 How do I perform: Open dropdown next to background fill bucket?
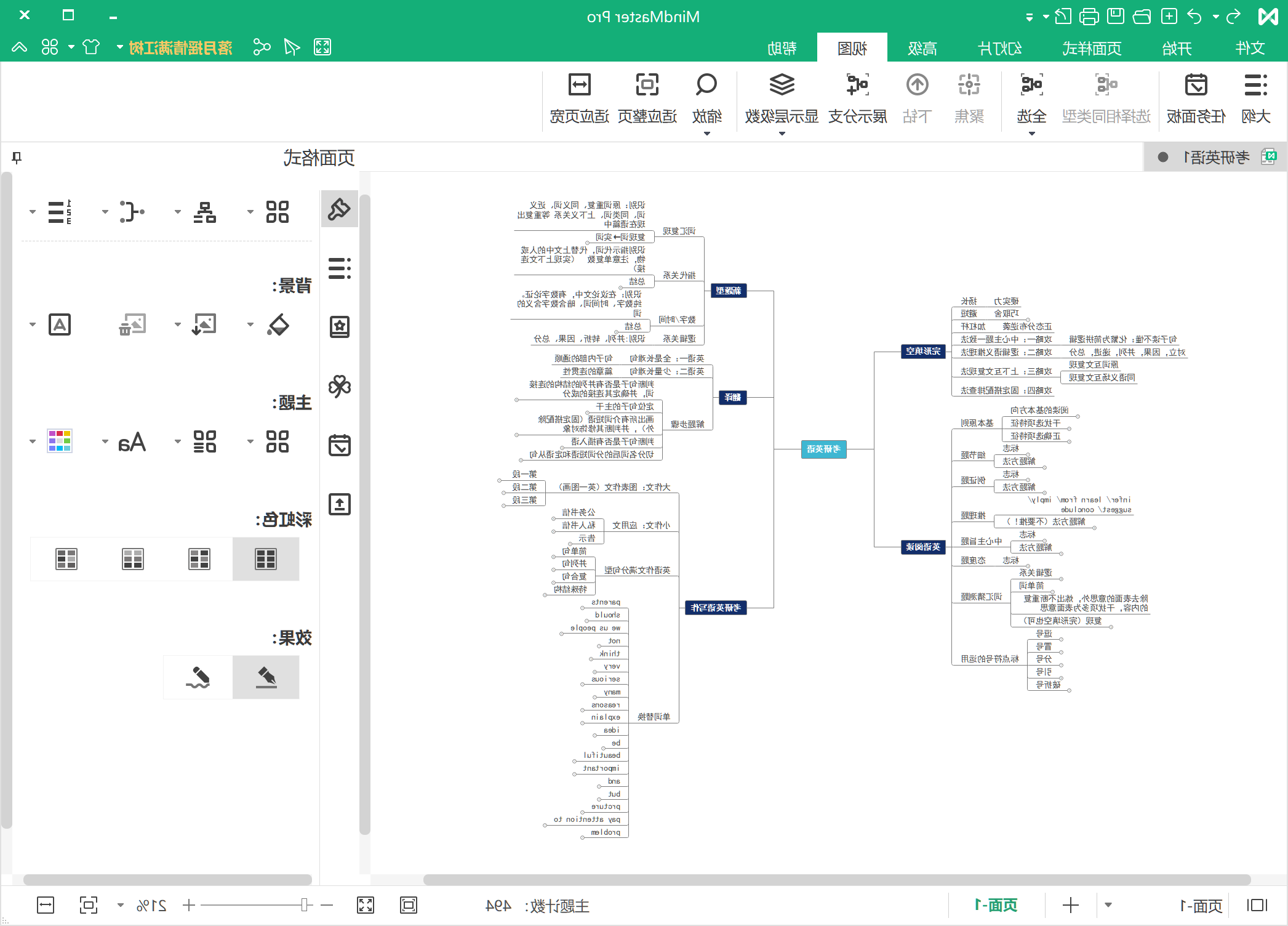pos(250,324)
